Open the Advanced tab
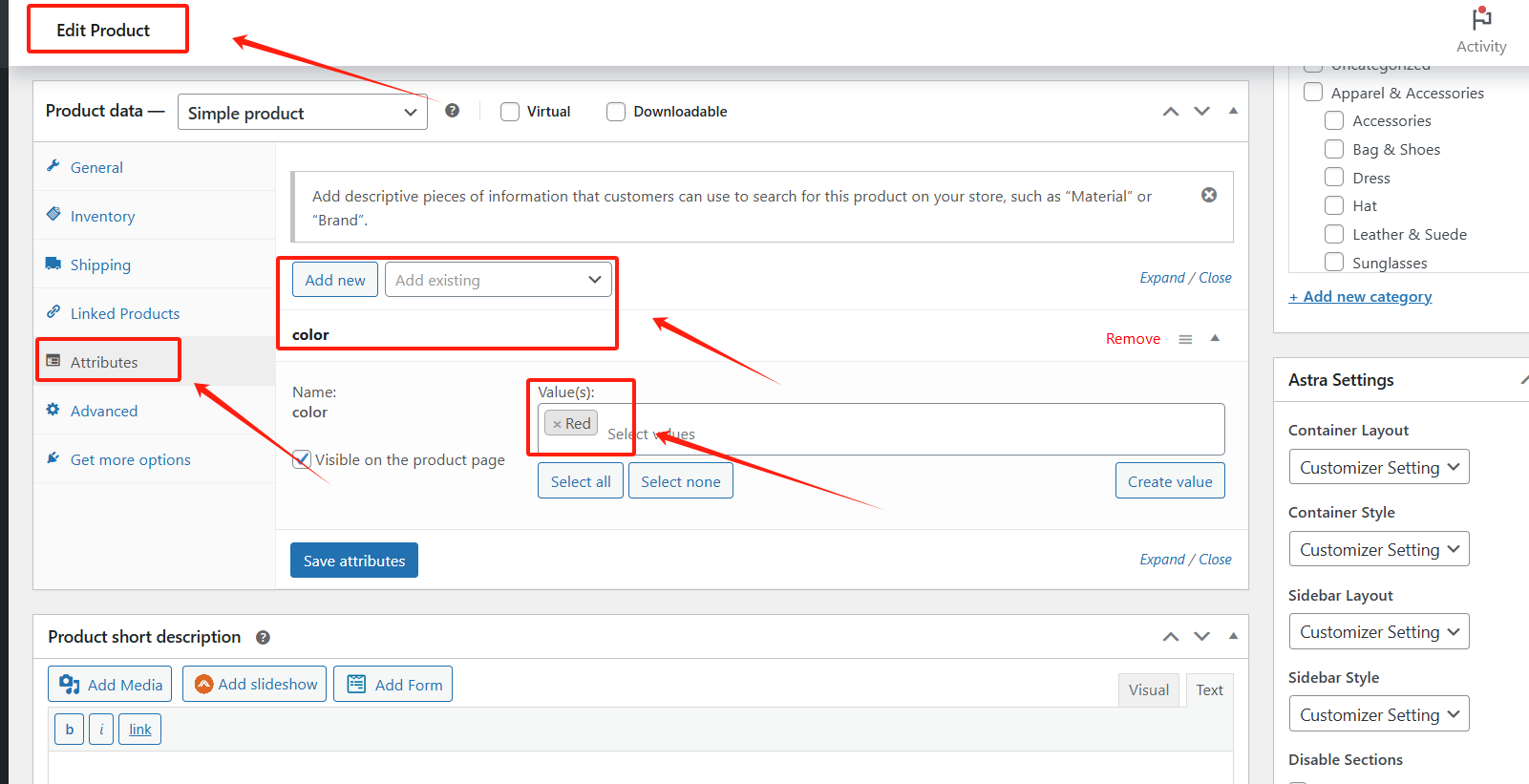This screenshot has width=1529, height=784. pos(104,411)
